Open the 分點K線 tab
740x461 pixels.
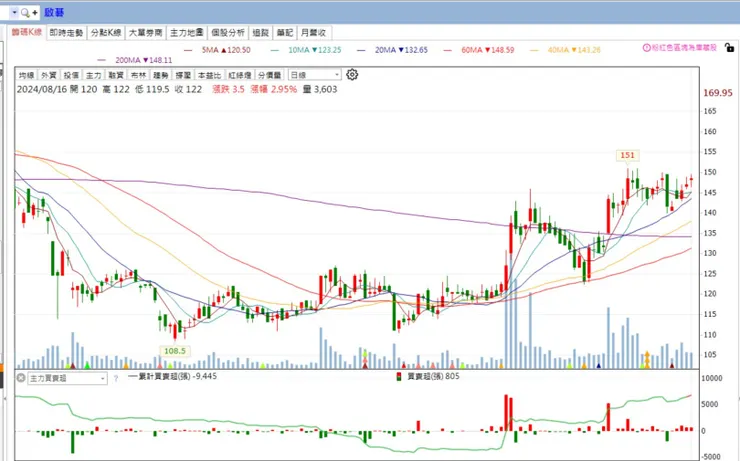tap(106, 33)
